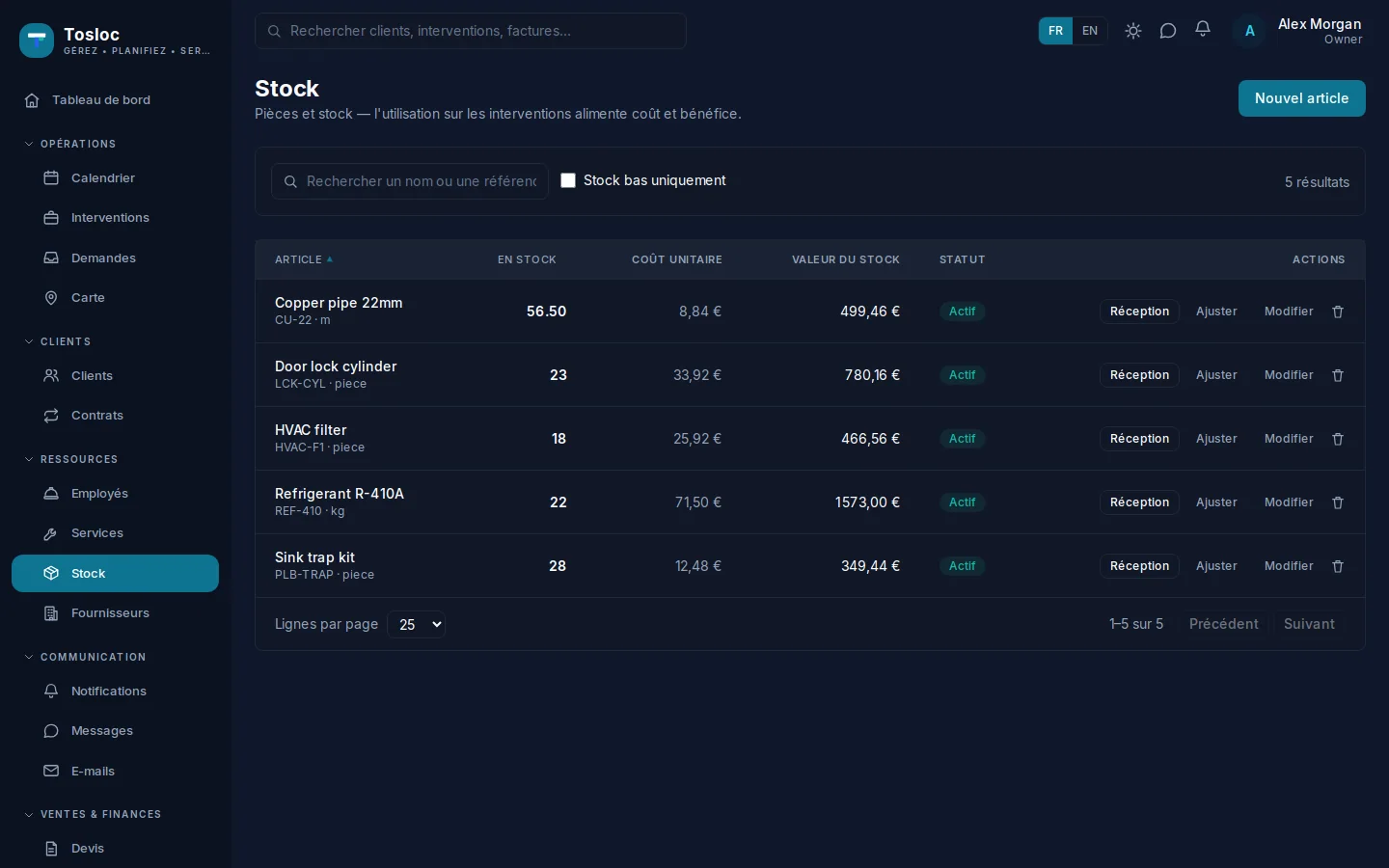Navigate to Interventions page
This screenshot has height=868, width=1389.
[x=115, y=218]
